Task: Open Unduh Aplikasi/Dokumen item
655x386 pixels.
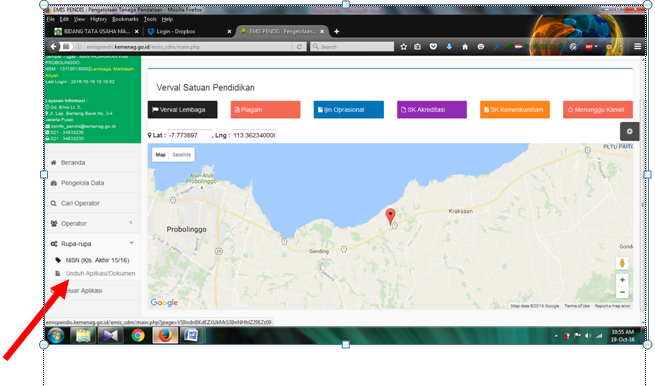Action: tap(100, 273)
